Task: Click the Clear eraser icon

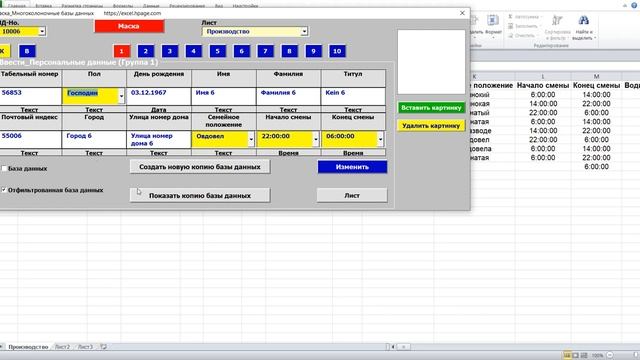Action: (510, 36)
